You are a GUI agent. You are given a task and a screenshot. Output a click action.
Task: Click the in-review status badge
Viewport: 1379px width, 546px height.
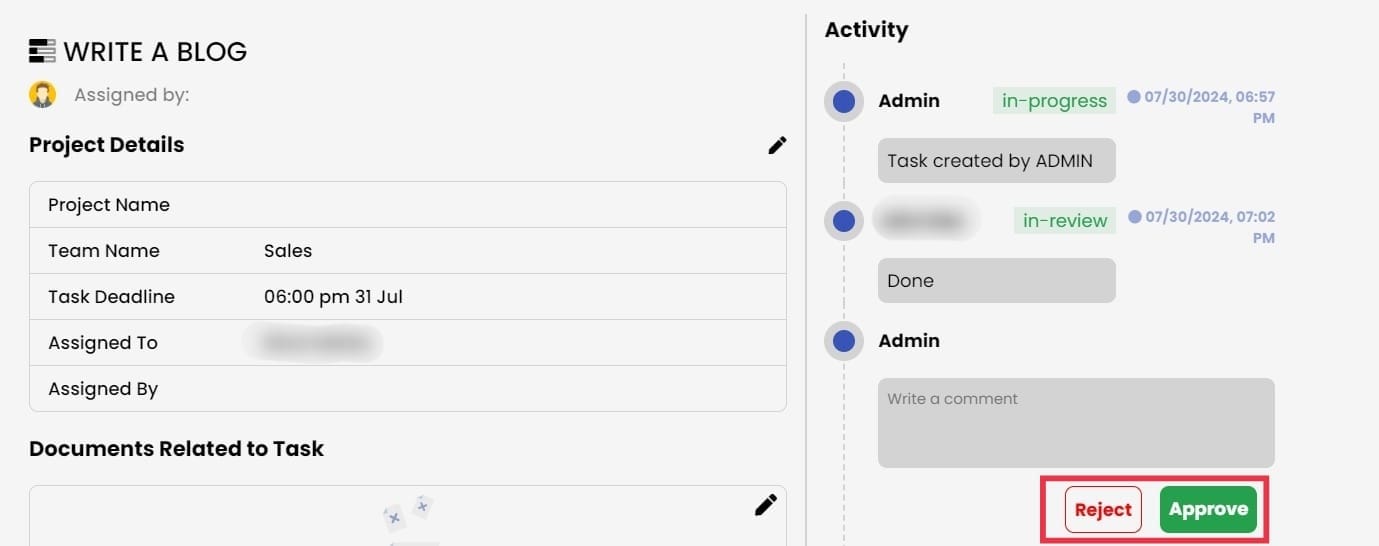click(x=1064, y=221)
